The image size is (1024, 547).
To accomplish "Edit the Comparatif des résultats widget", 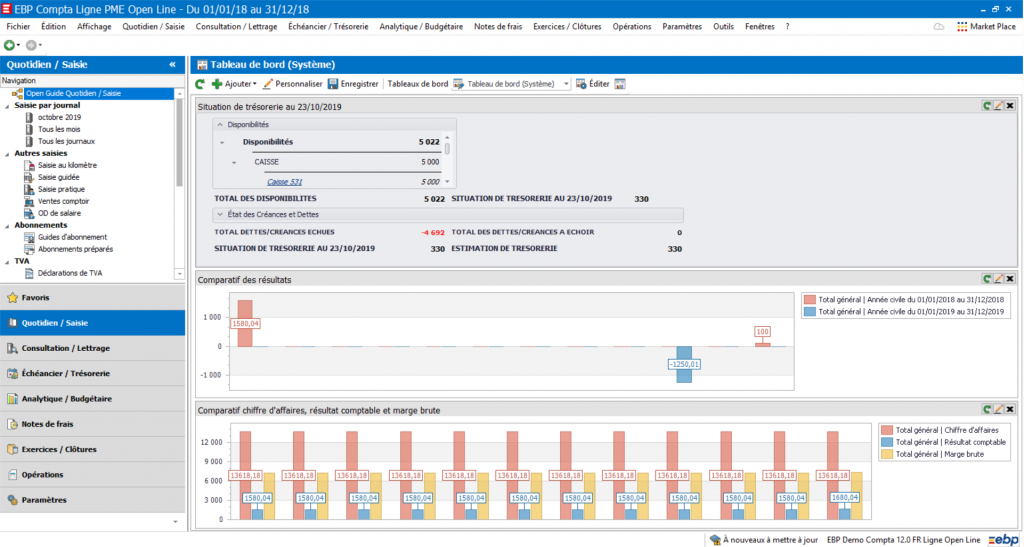I will pyautogui.click(x=998, y=279).
